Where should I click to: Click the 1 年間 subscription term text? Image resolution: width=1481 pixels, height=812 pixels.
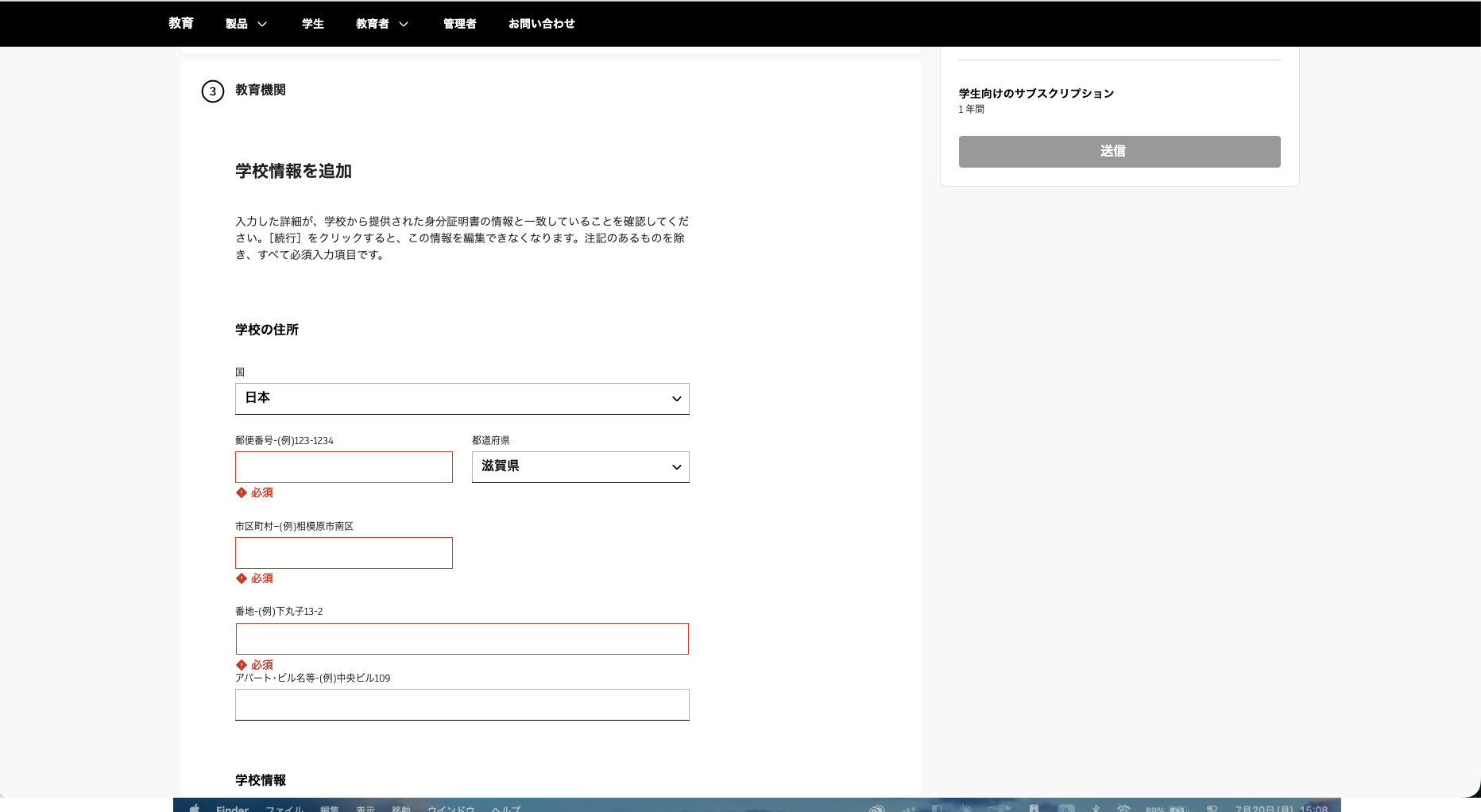971,109
